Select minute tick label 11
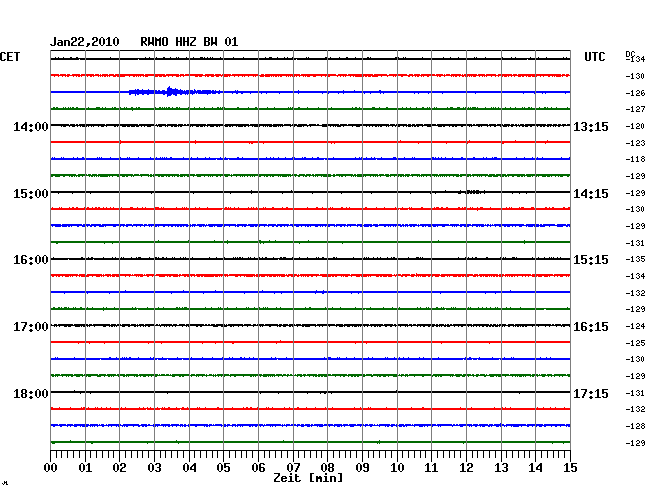 pos(432,468)
